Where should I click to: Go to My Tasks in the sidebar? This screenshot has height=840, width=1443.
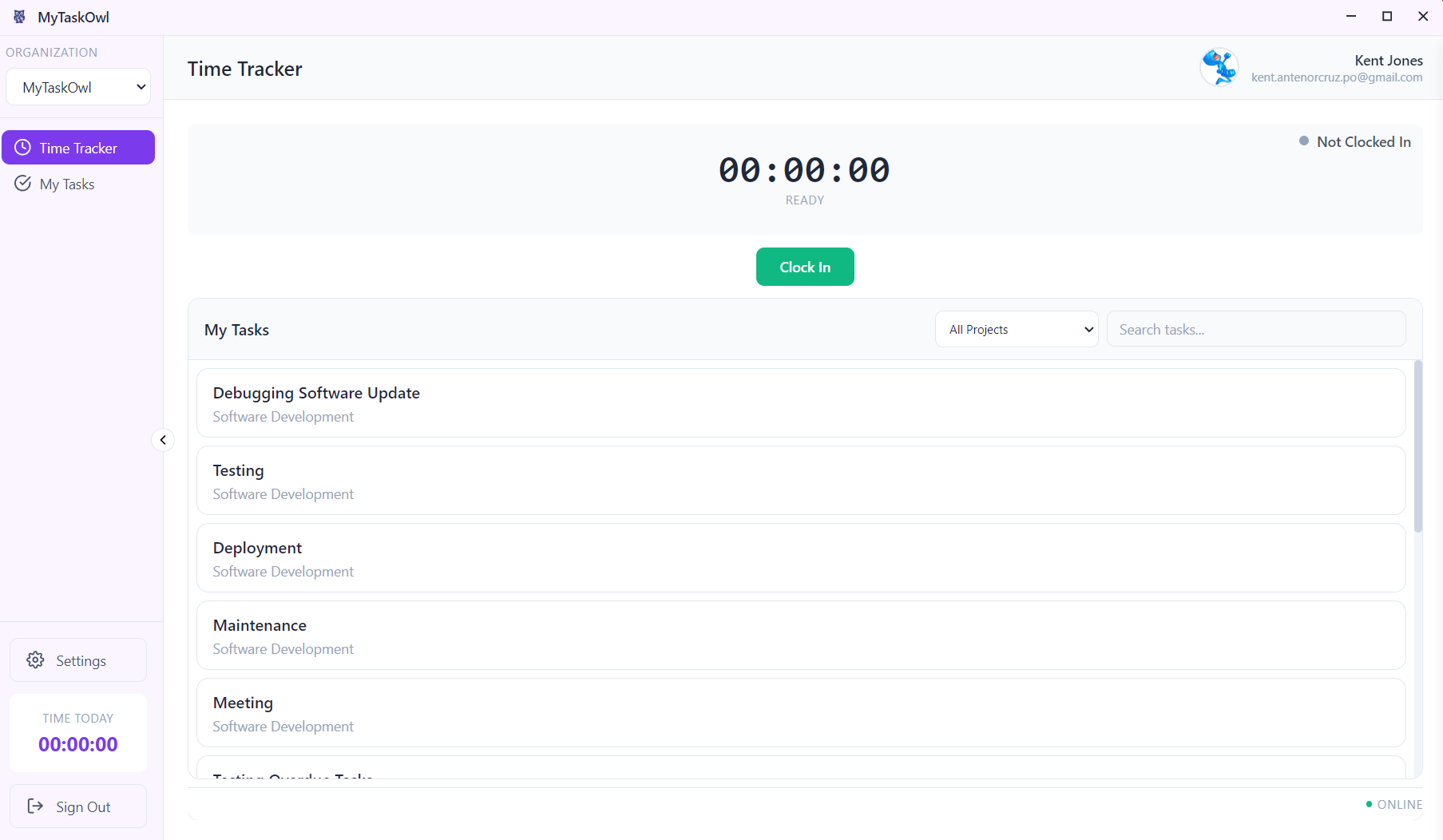[x=78, y=184]
